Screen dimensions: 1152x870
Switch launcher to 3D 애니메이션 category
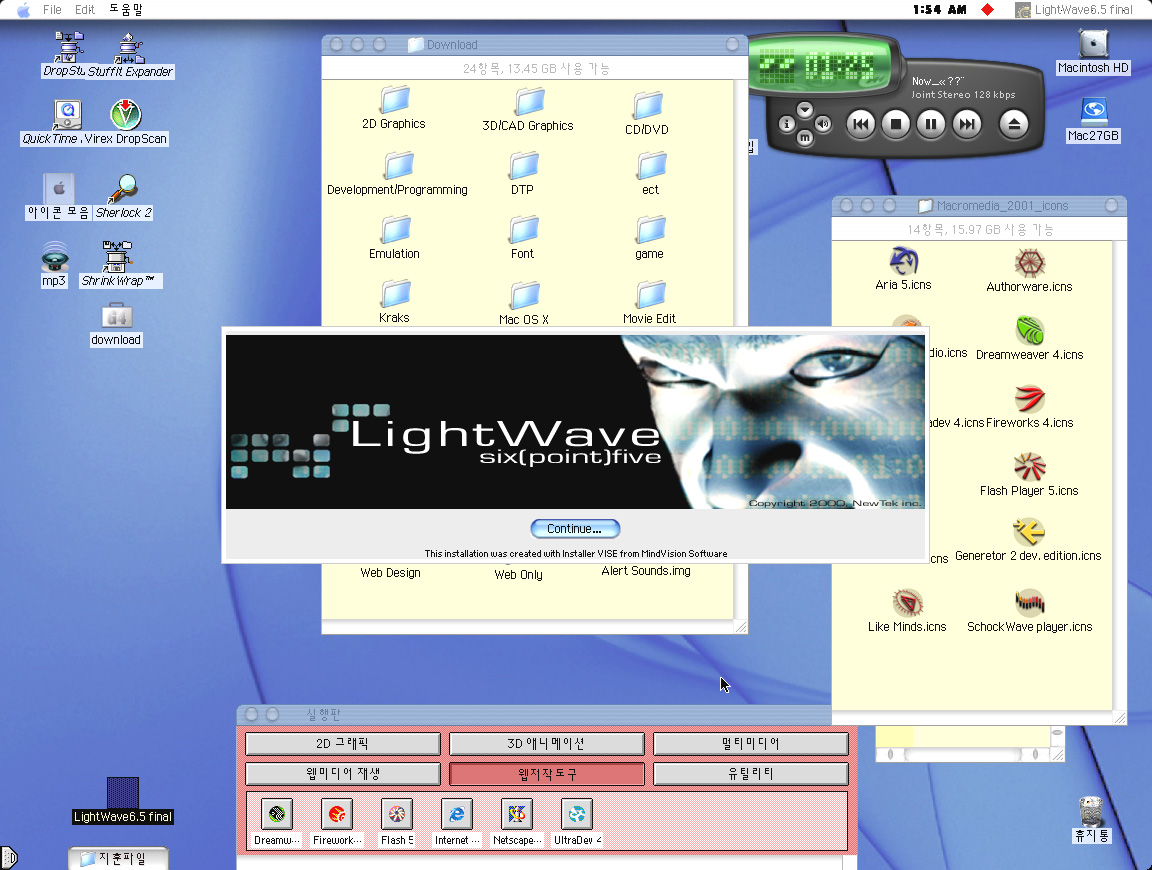click(x=546, y=744)
